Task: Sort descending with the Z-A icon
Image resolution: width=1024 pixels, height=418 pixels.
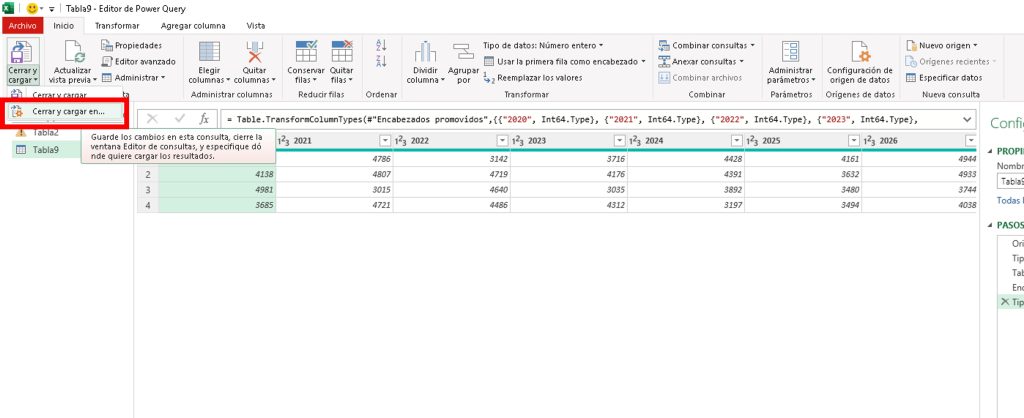Action: click(x=382, y=61)
